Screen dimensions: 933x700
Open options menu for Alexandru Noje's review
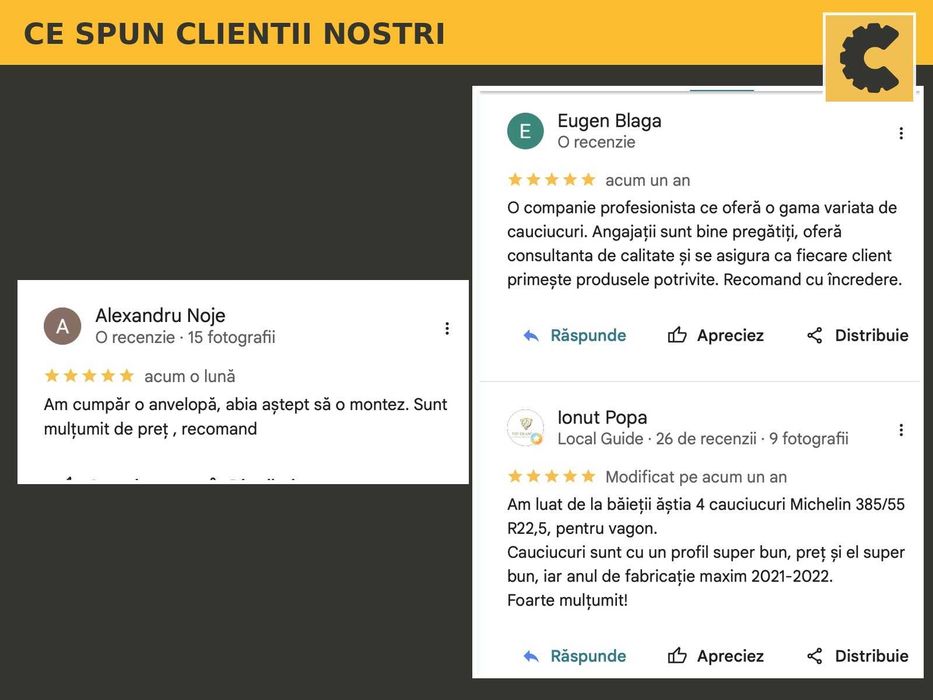(x=447, y=328)
